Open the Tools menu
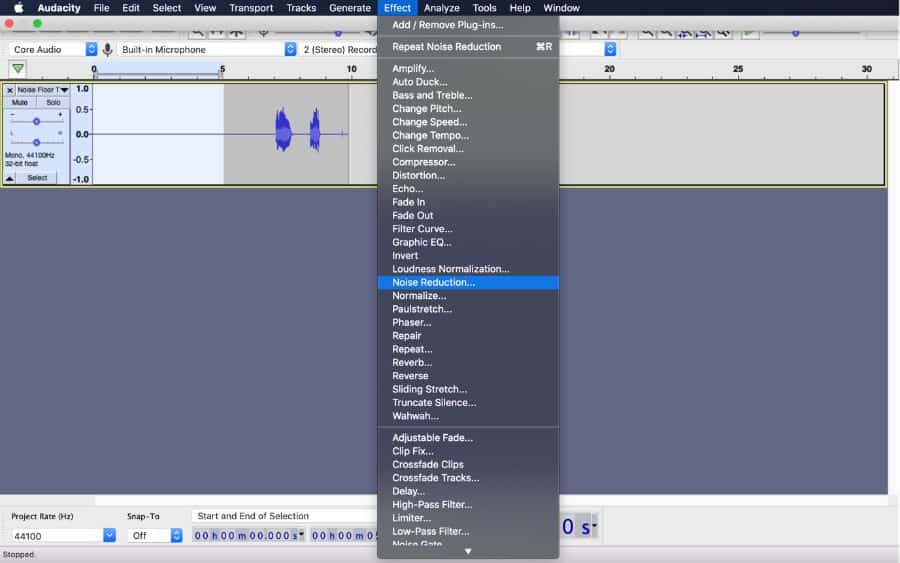 [x=484, y=8]
